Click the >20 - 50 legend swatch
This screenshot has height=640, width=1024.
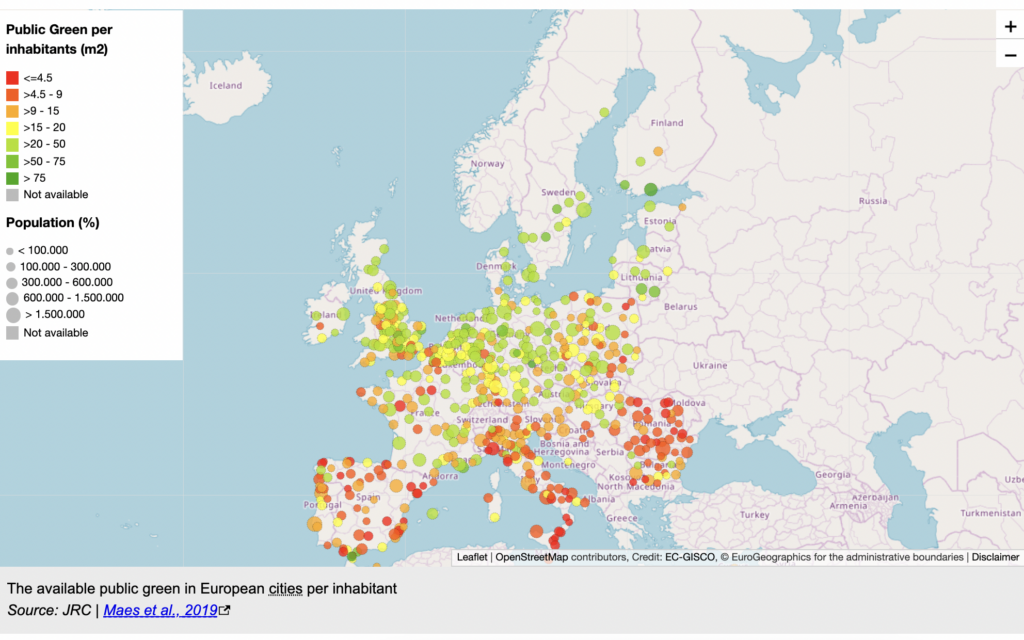coord(12,144)
